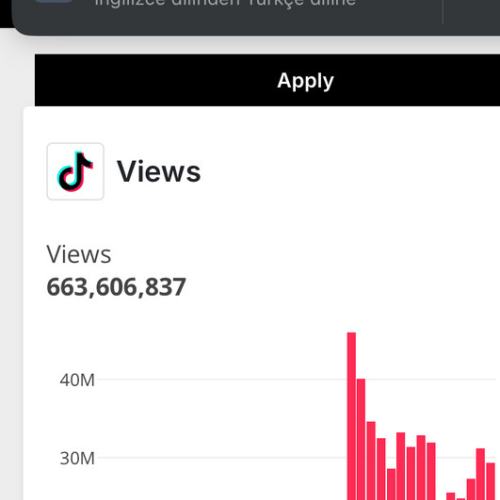Select the 663,606,837 views total
The height and width of the screenshot is (500, 500).
coord(116,287)
